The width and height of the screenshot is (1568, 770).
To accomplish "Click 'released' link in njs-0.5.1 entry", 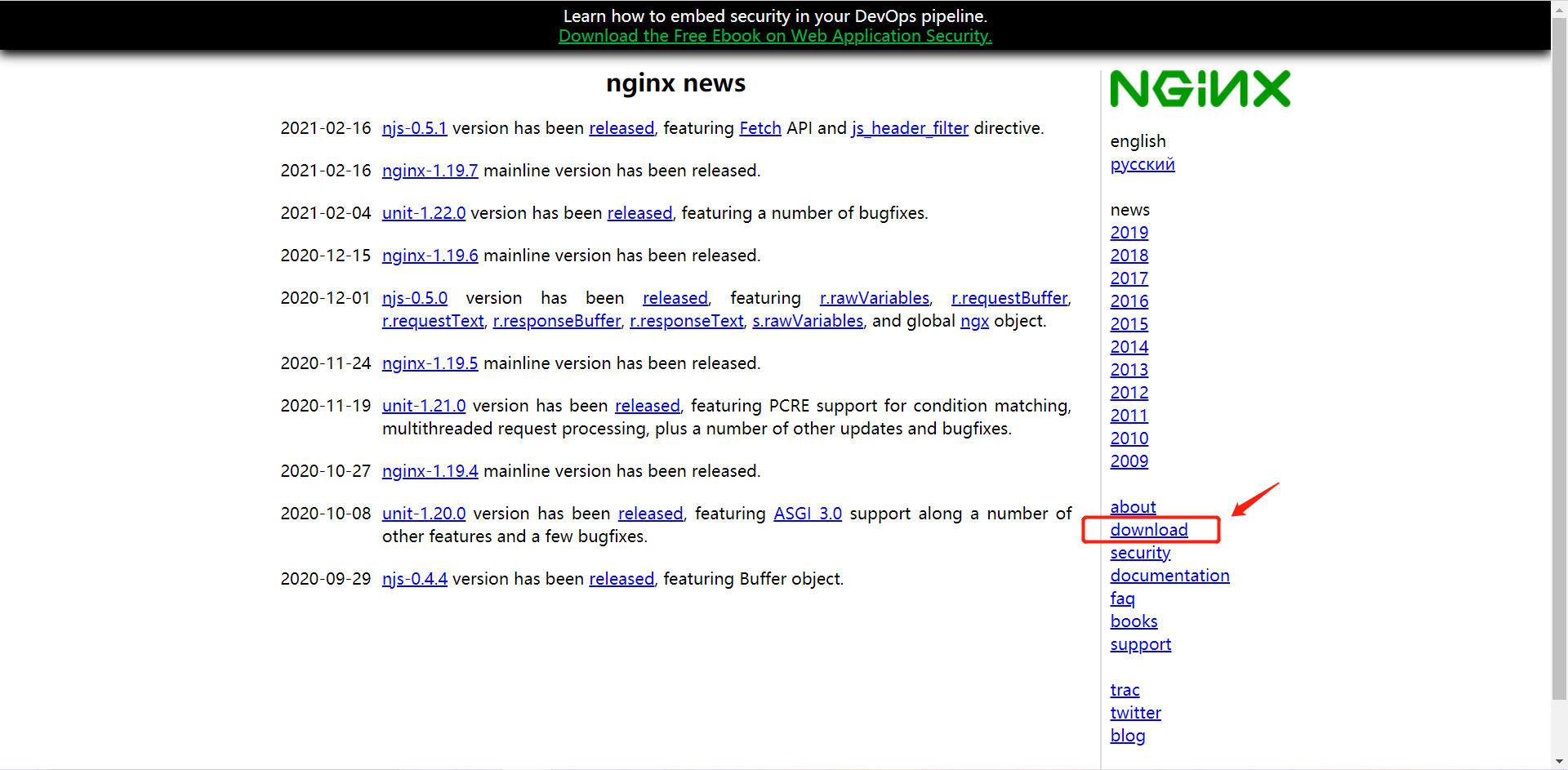I will pos(621,128).
